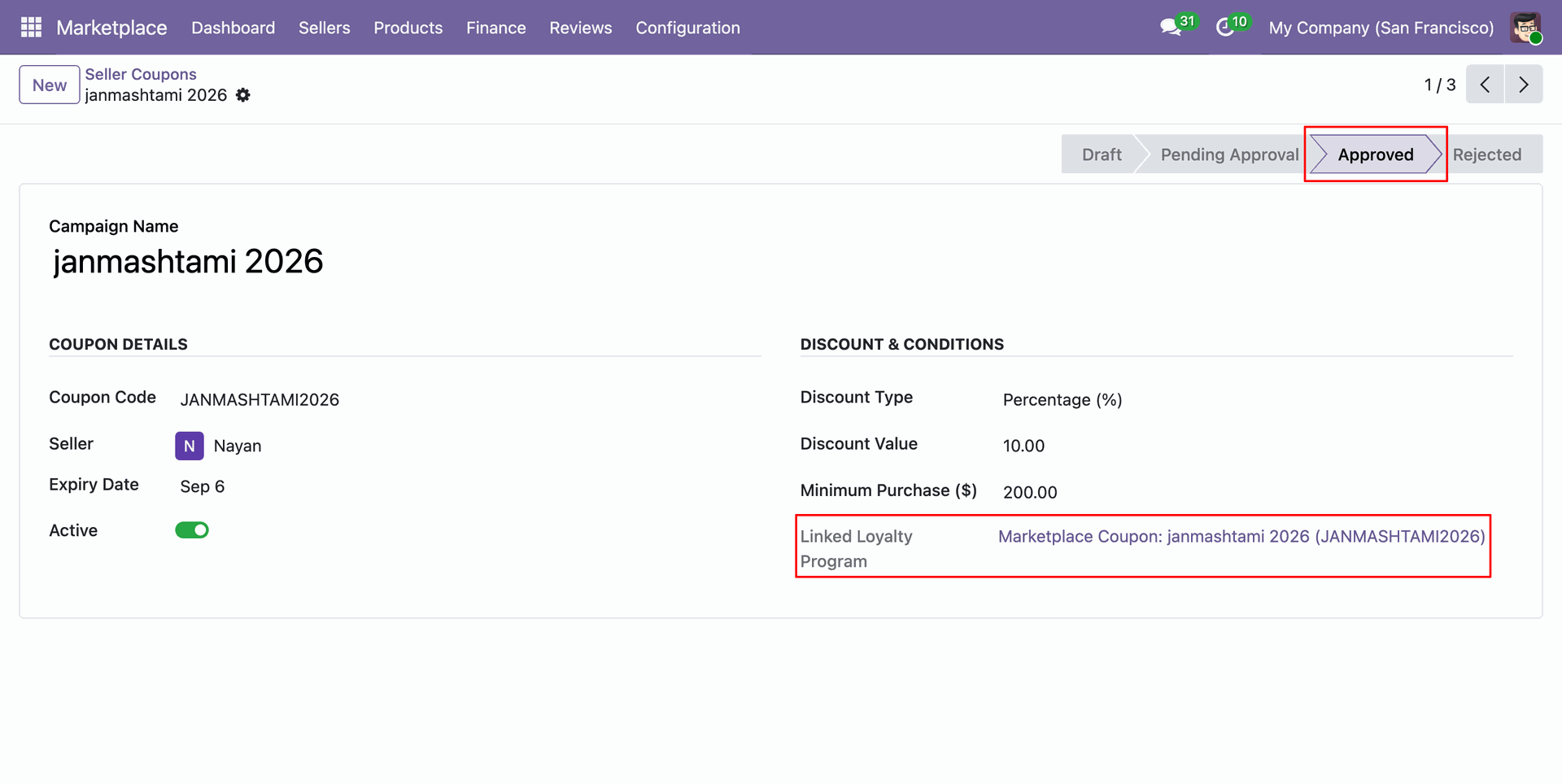This screenshot has height=784, width=1562.
Task: Open the Dashboard menu
Action: coord(233,28)
